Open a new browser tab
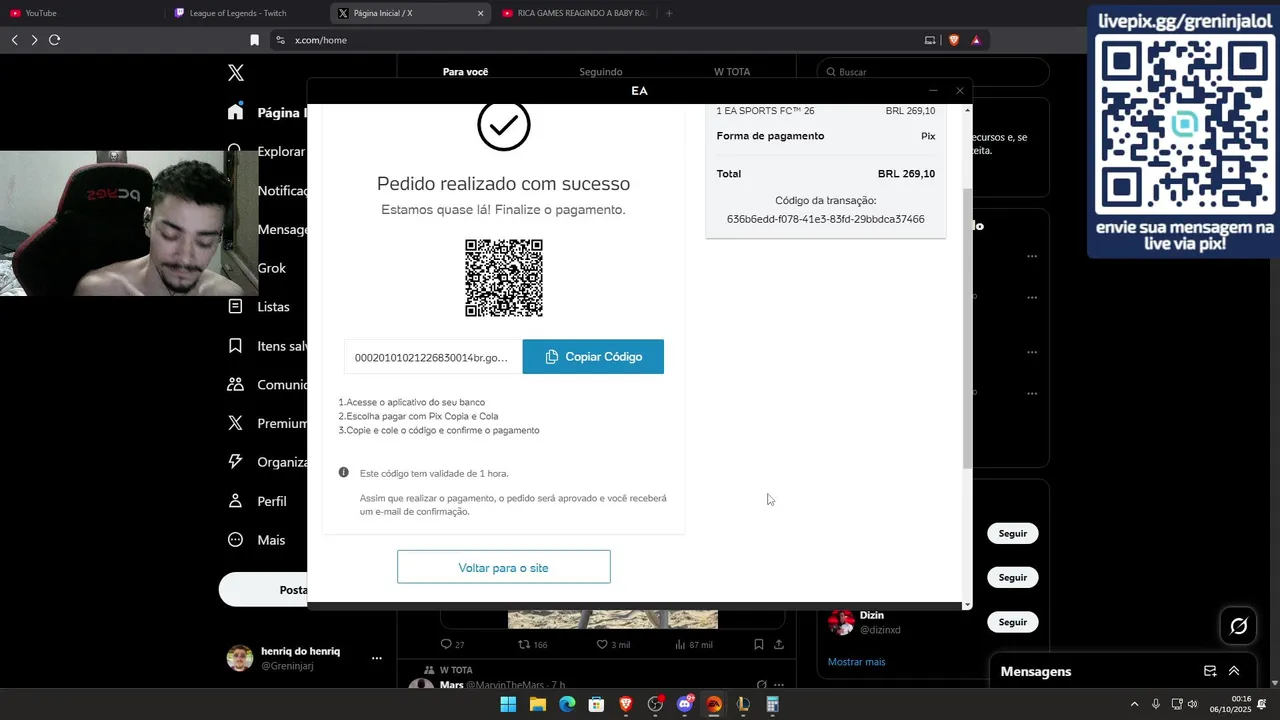The width and height of the screenshot is (1280, 720). (669, 13)
